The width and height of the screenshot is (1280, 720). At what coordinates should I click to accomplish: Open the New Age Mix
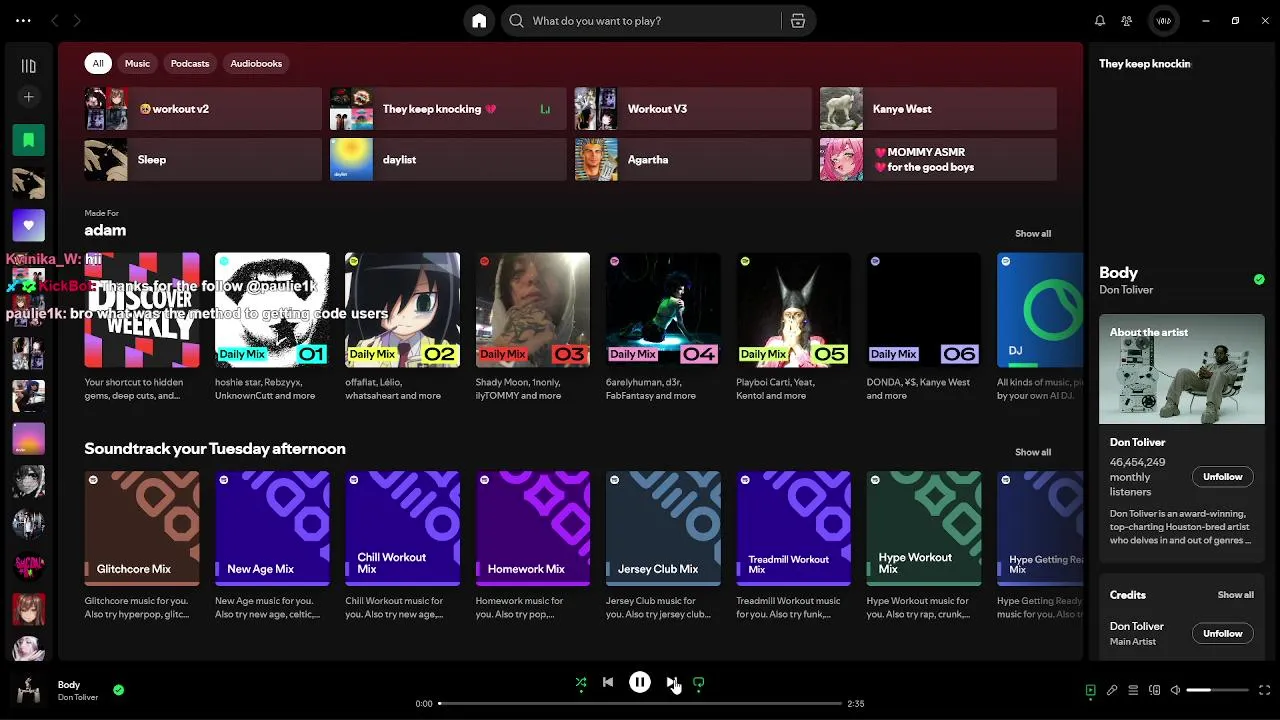(x=272, y=529)
